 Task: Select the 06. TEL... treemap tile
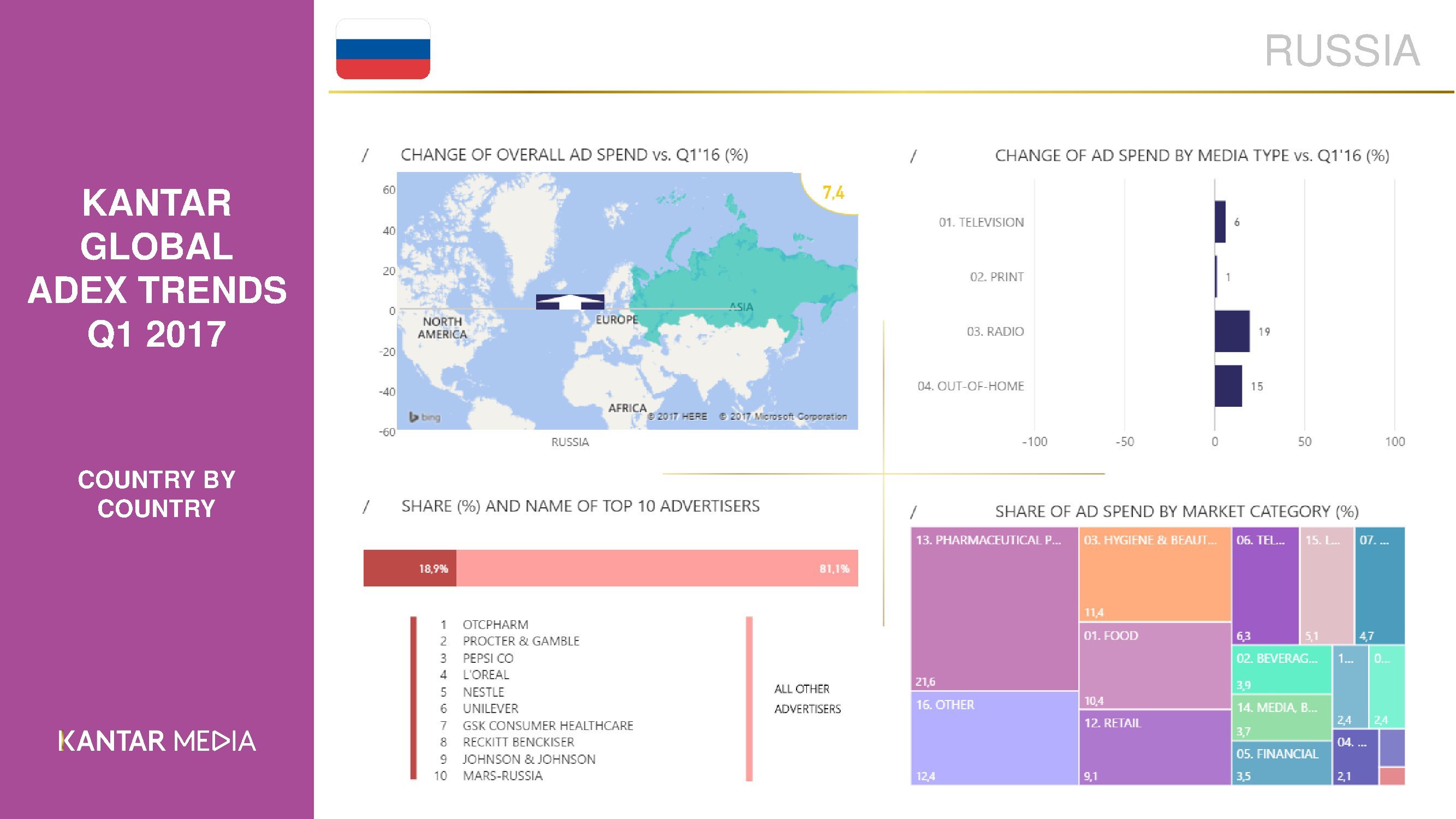[x=1265, y=585]
